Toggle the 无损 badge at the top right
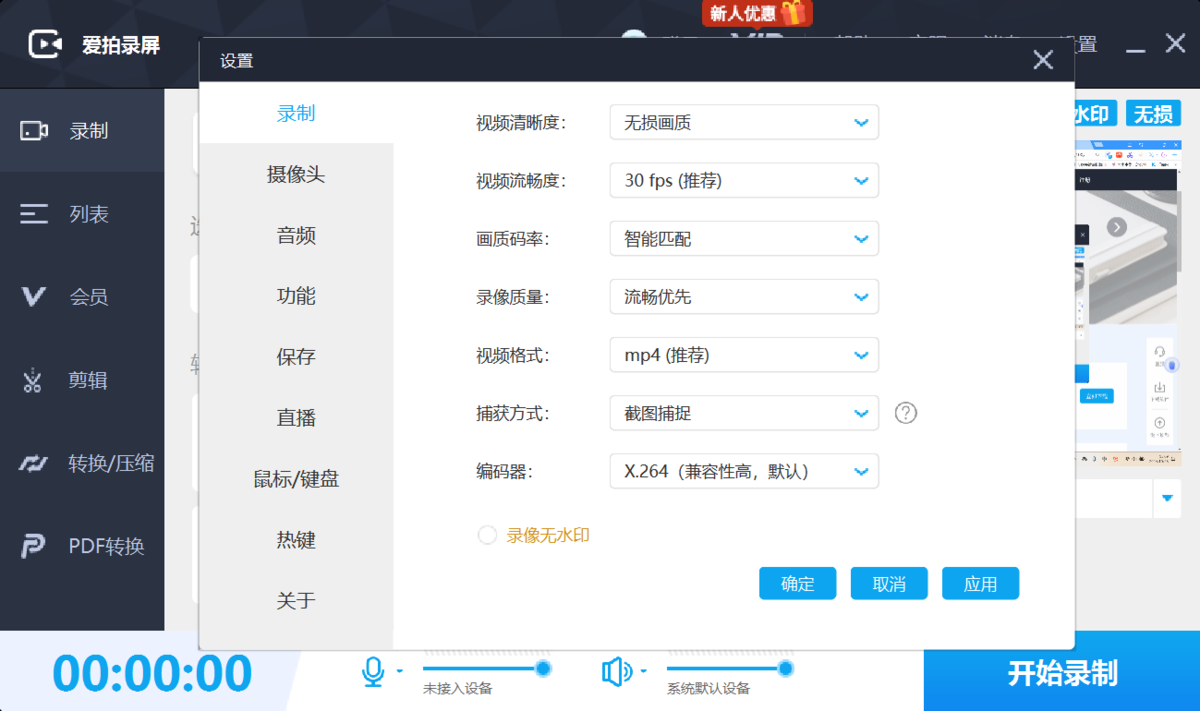The width and height of the screenshot is (1200, 711). click(x=1153, y=113)
